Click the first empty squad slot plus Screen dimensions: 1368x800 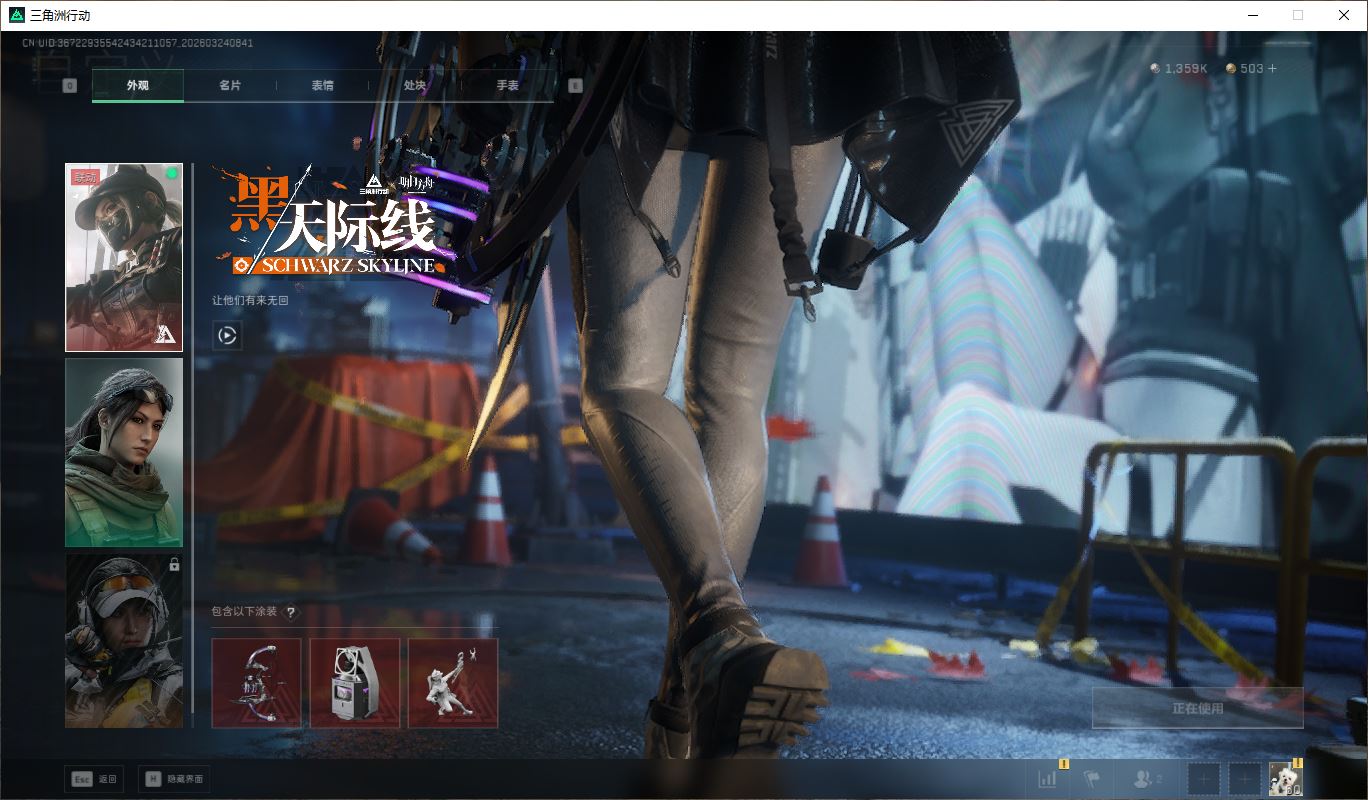[x=1204, y=778]
